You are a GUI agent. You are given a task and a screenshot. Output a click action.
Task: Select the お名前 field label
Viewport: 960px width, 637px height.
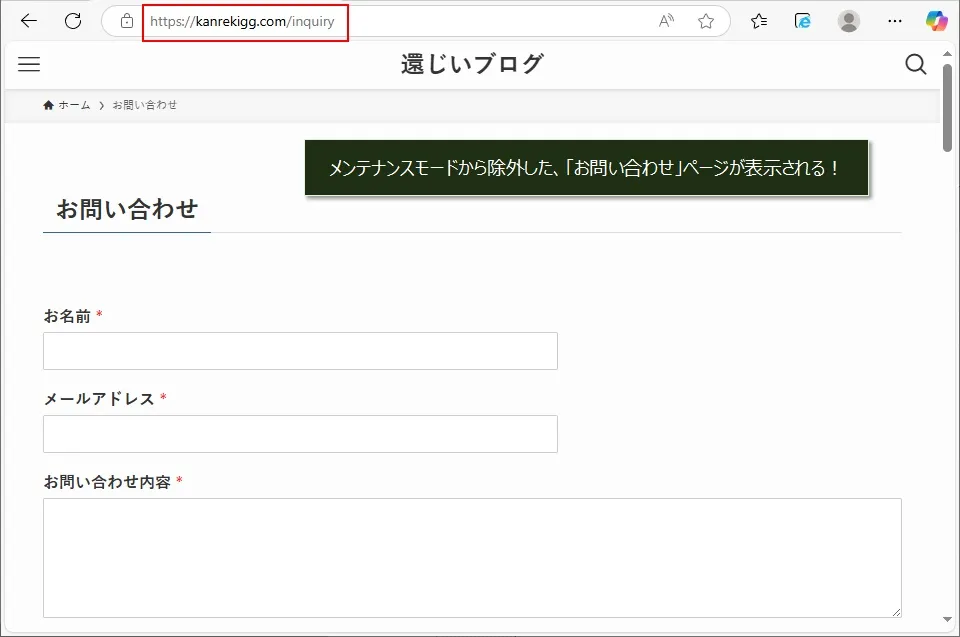click(67, 316)
